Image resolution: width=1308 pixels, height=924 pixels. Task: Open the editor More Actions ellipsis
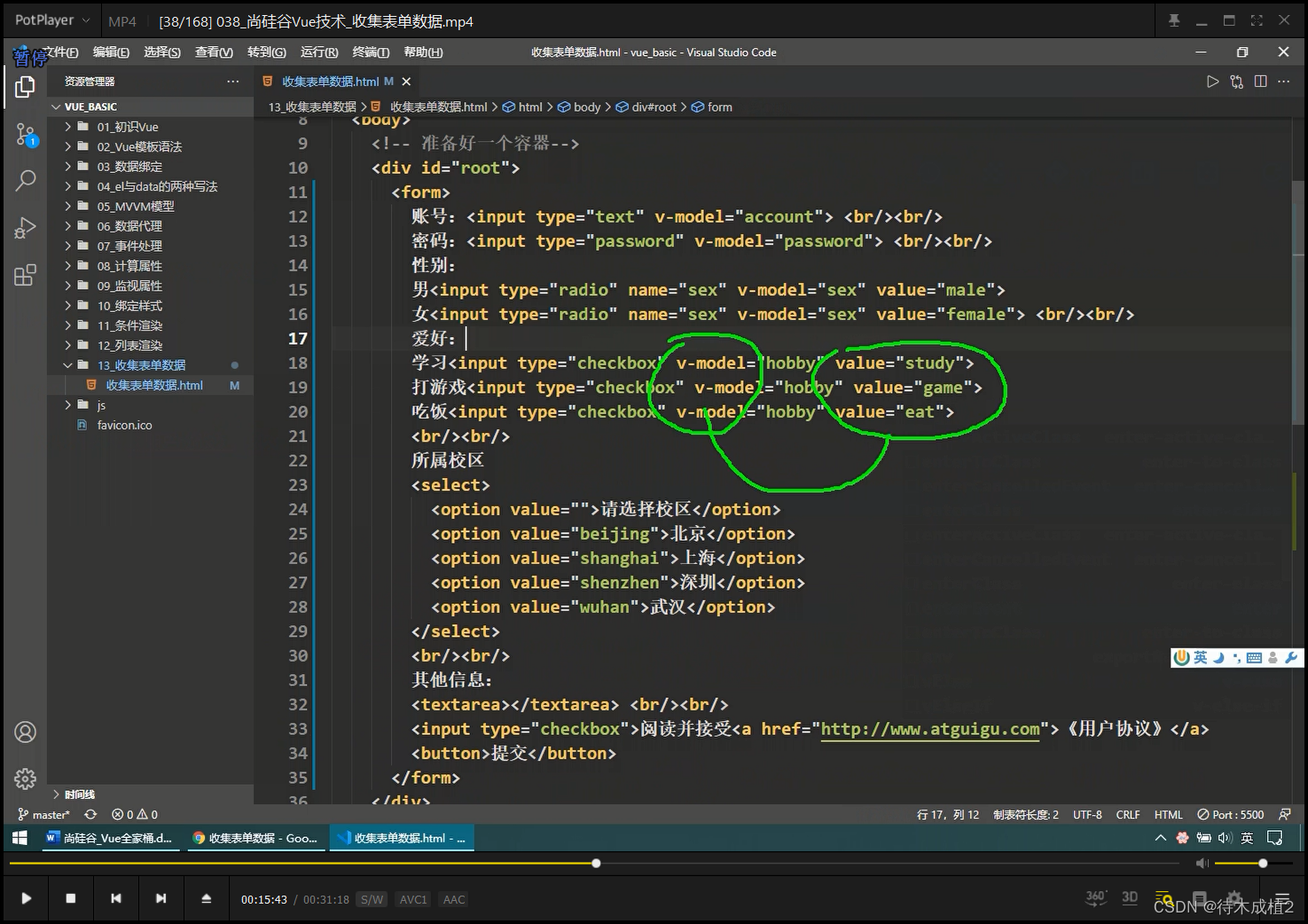tap(1283, 82)
